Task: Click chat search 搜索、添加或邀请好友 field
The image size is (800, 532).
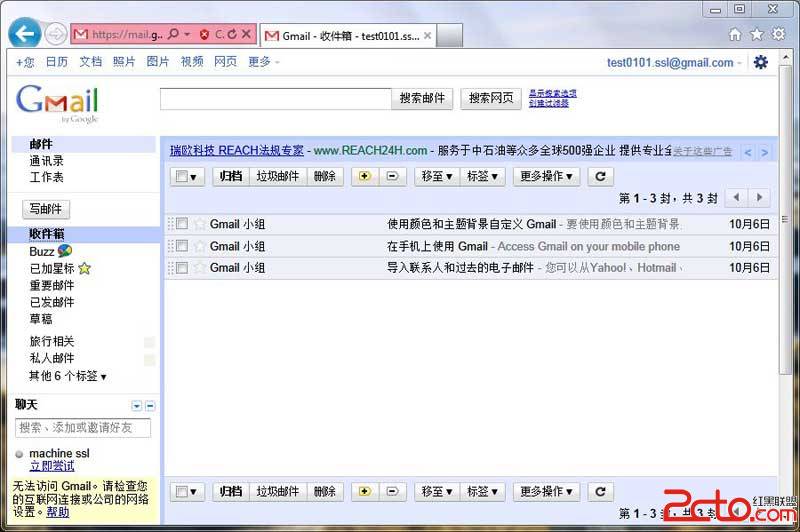Action: tap(83, 428)
